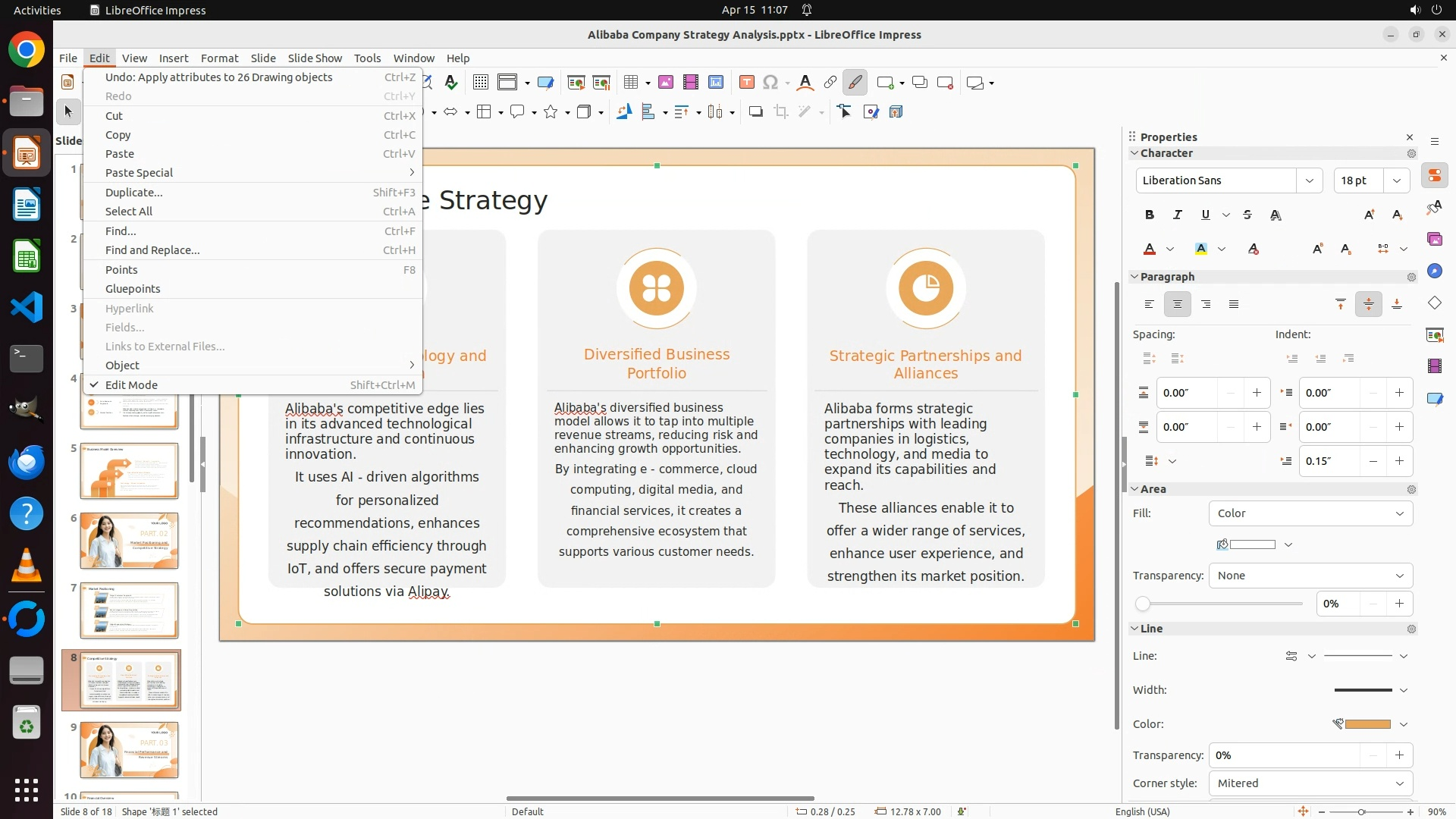Open the Slide Show menu
Viewport: 1456px width, 819px height.
click(315, 58)
